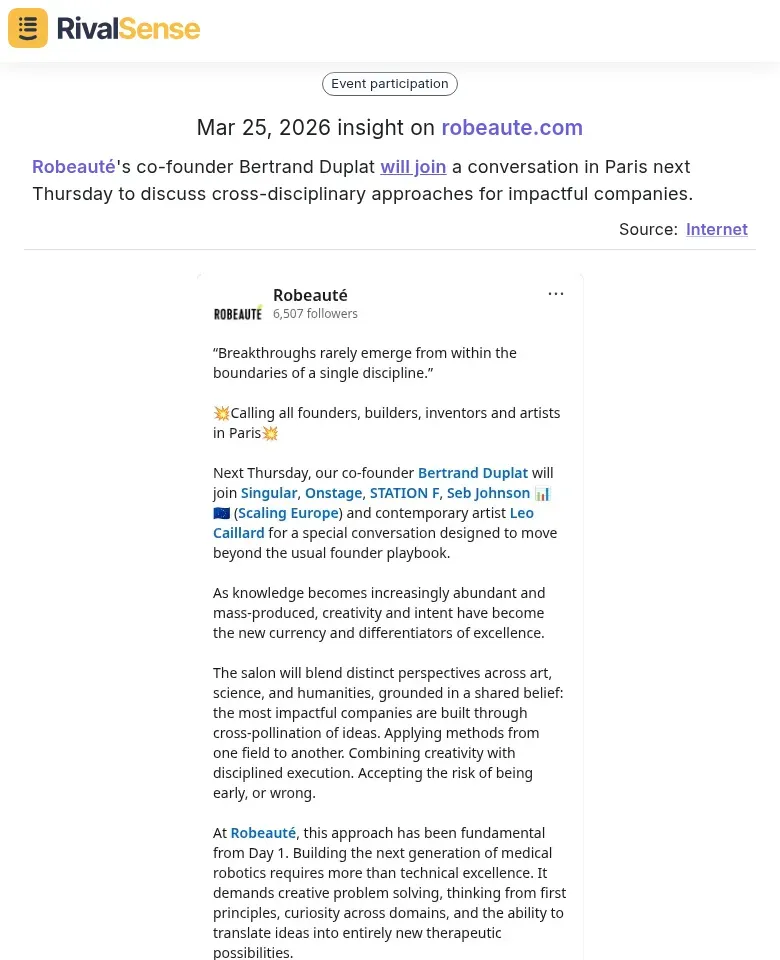Open the 'Internet' source link
The image size is (780, 960).
716,229
